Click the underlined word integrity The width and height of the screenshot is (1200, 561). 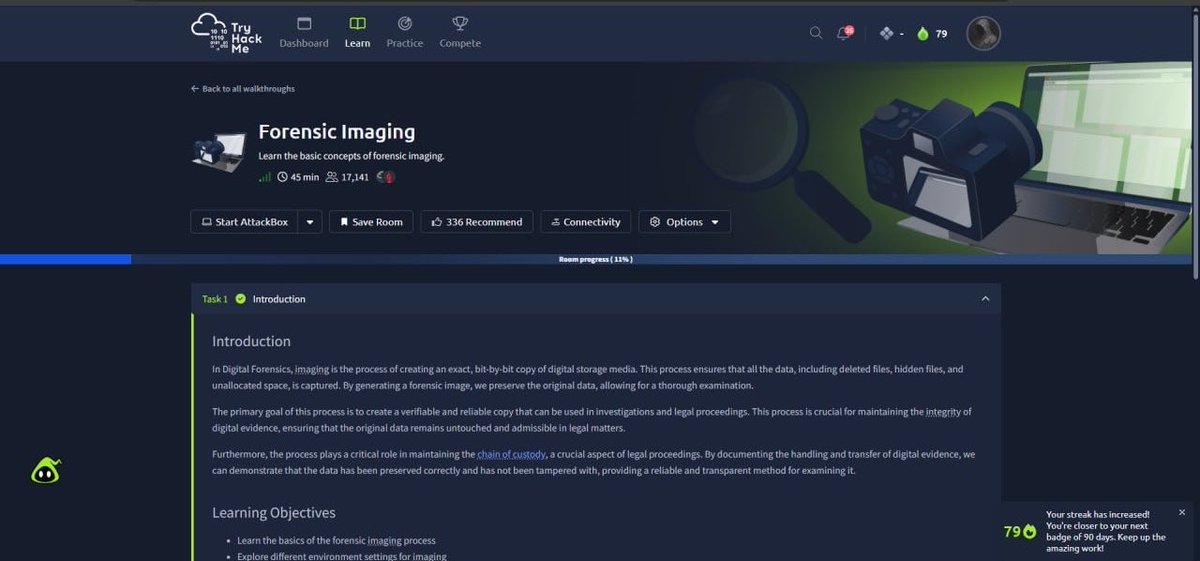[942, 412]
